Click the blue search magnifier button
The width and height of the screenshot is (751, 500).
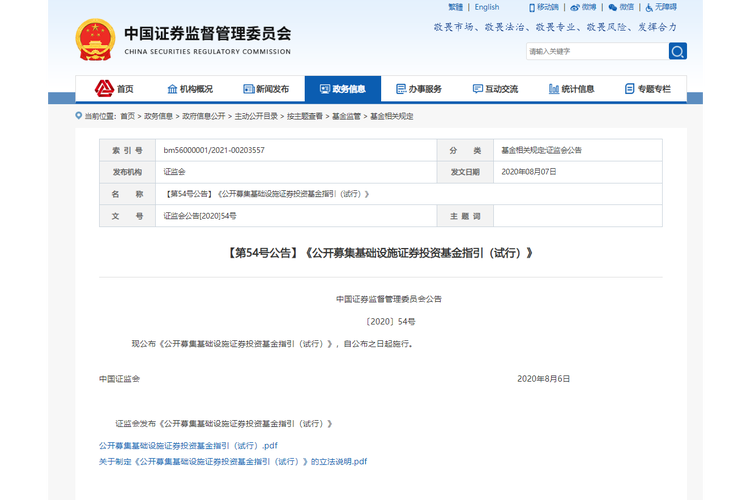[677, 51]
